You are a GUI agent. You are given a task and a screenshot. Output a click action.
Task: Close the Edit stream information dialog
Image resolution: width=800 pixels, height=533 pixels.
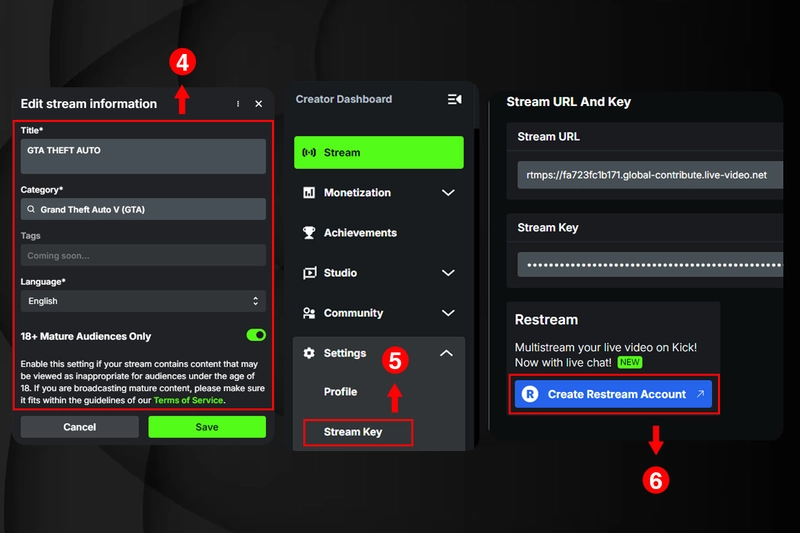[x=259, y=104]
